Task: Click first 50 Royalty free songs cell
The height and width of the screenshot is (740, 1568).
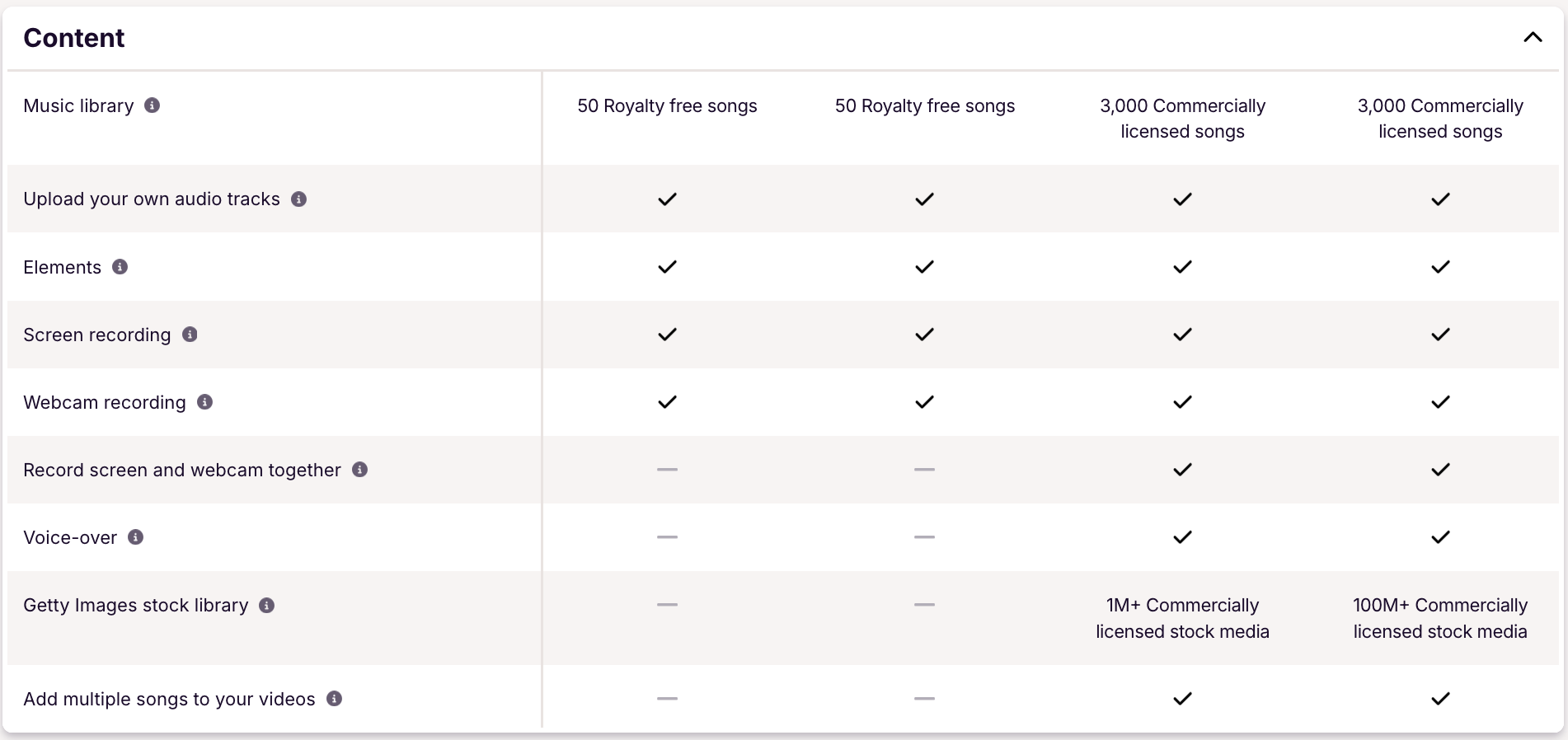Action: [x=667, y=105]
